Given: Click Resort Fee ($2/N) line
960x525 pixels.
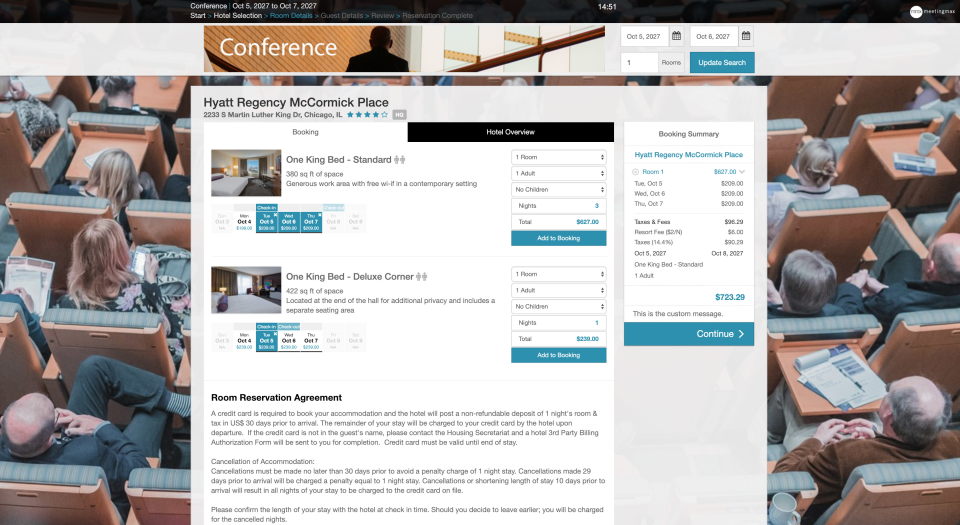Looking at the screenshot, I should (x=689, y=232).
